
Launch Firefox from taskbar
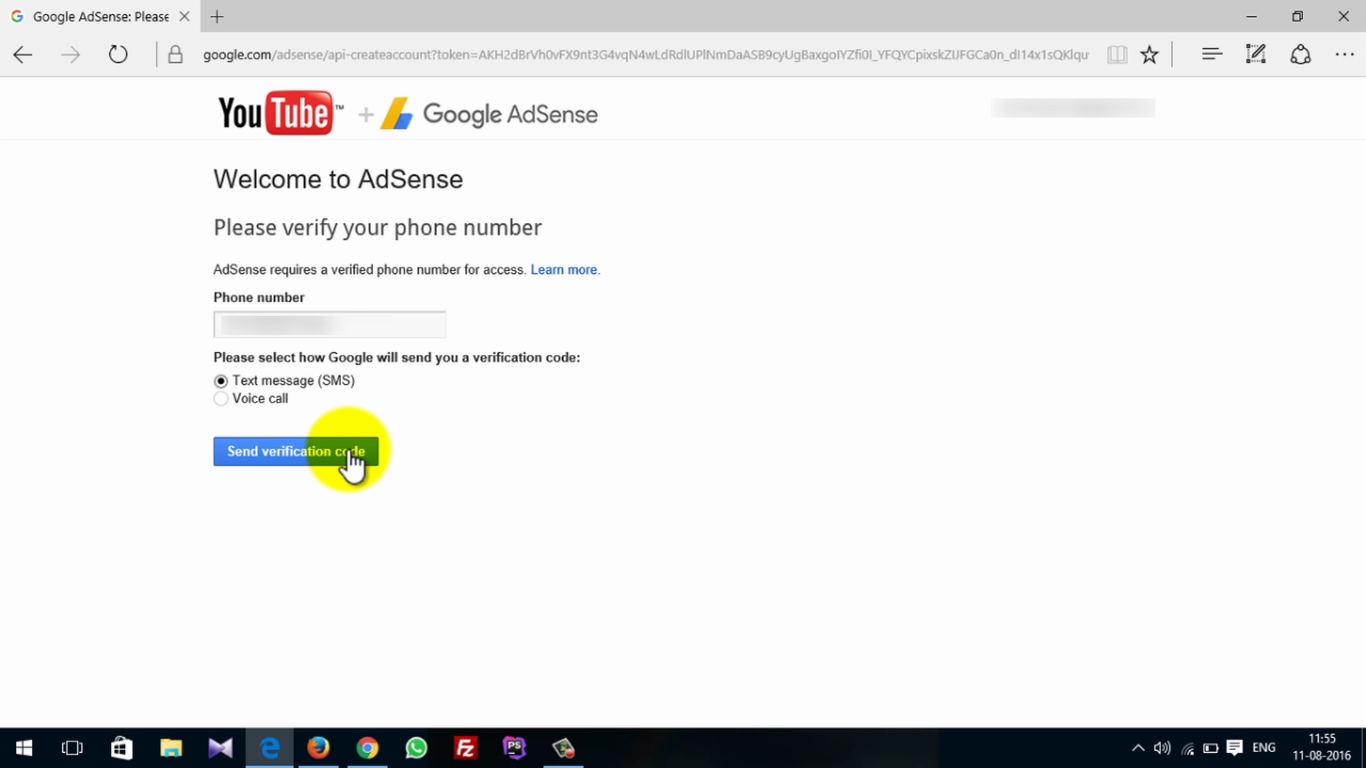318,748
